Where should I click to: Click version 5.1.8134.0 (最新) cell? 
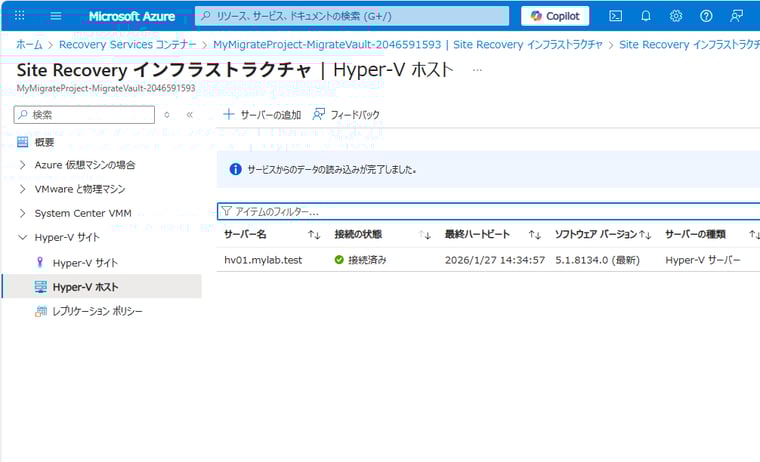point(598,260)
